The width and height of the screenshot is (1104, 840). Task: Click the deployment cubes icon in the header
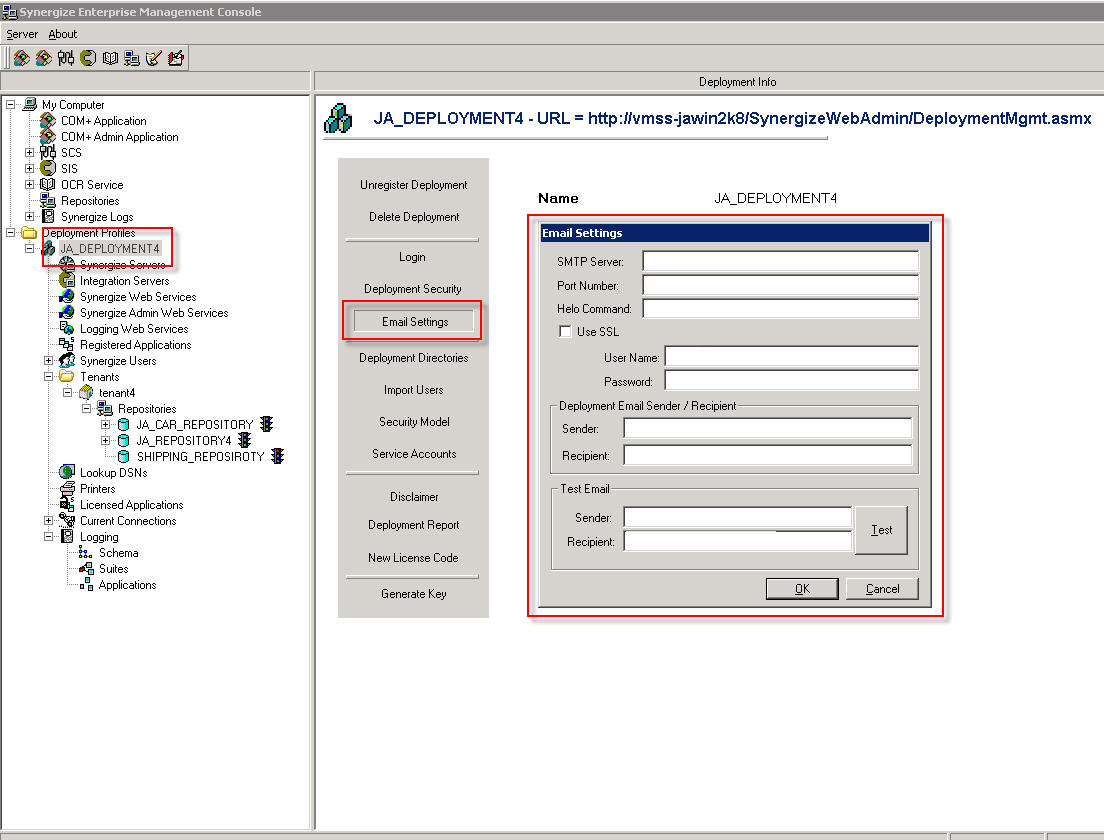(x=338, y=118)
